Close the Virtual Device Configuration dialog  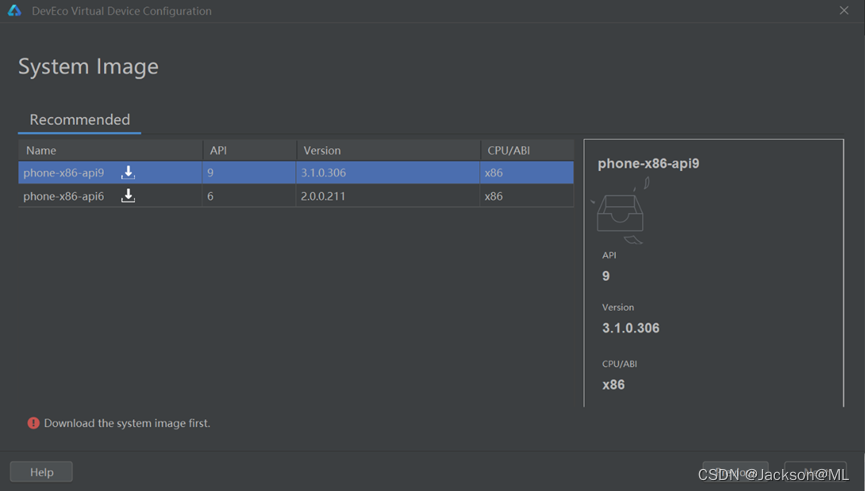[844, 10]
